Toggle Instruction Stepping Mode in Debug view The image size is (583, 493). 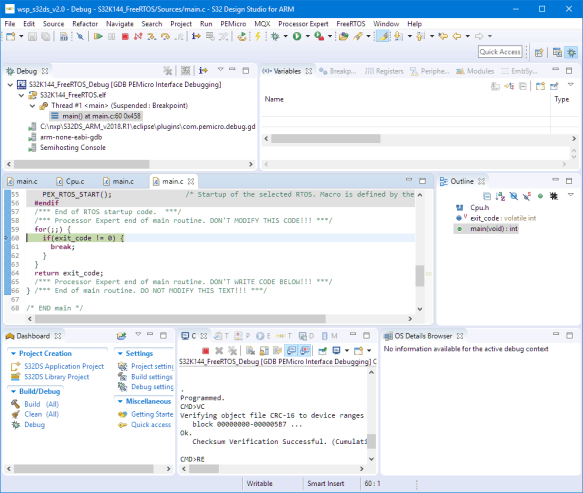click(203, 70)
